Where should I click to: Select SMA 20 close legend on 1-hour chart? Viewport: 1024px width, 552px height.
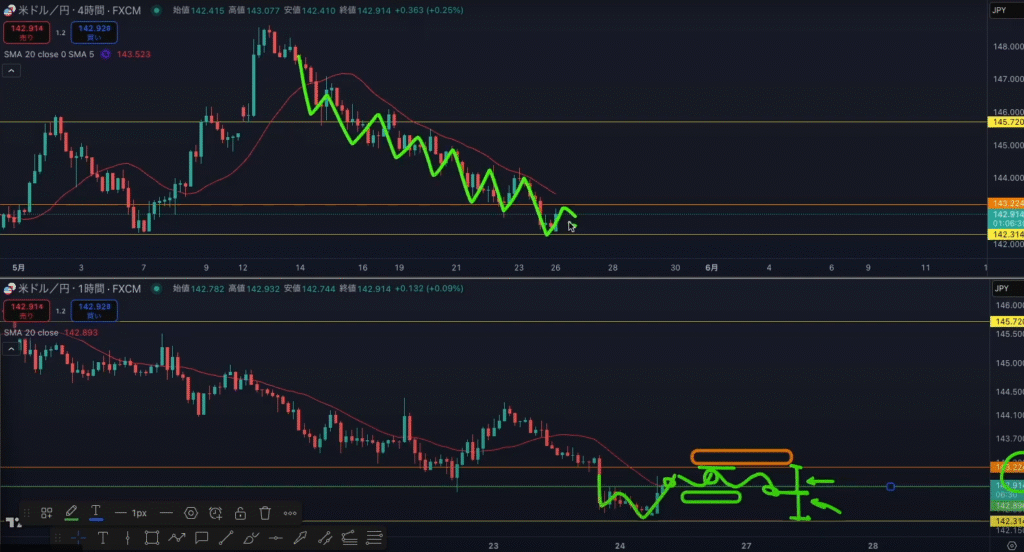click(31, 333)
